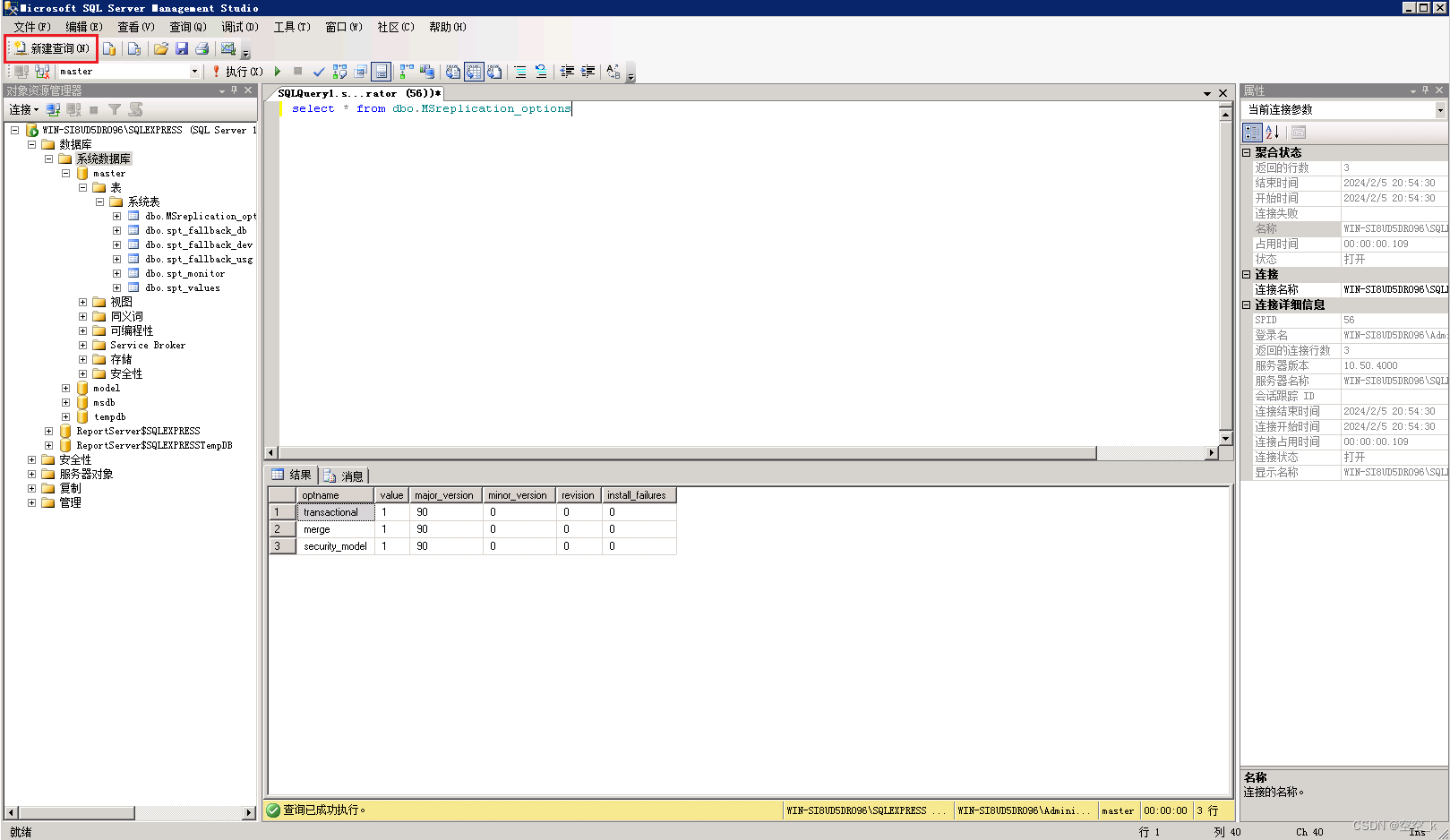Click the 新建查询(N) button
This screenshot has height=840, width=1450.
click(50, 48)
